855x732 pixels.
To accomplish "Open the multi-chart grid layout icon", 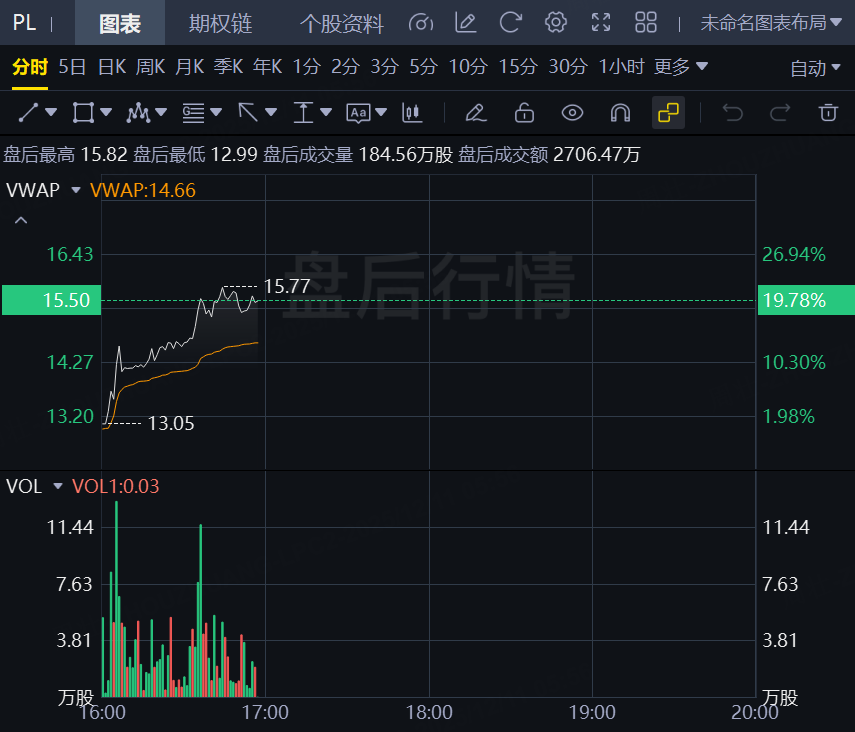I will tap(646, 22).
